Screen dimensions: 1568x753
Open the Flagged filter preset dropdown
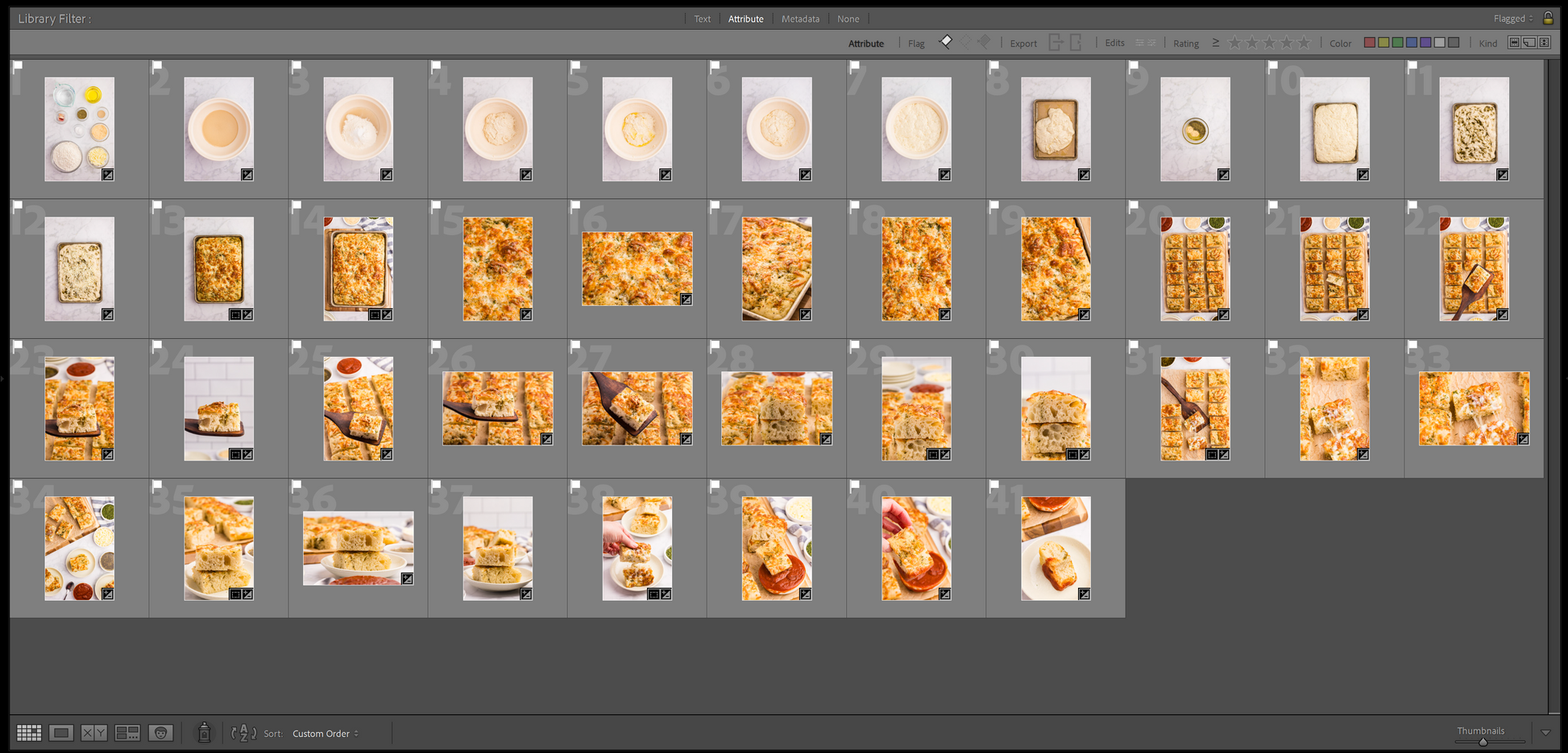[1512, 19]
